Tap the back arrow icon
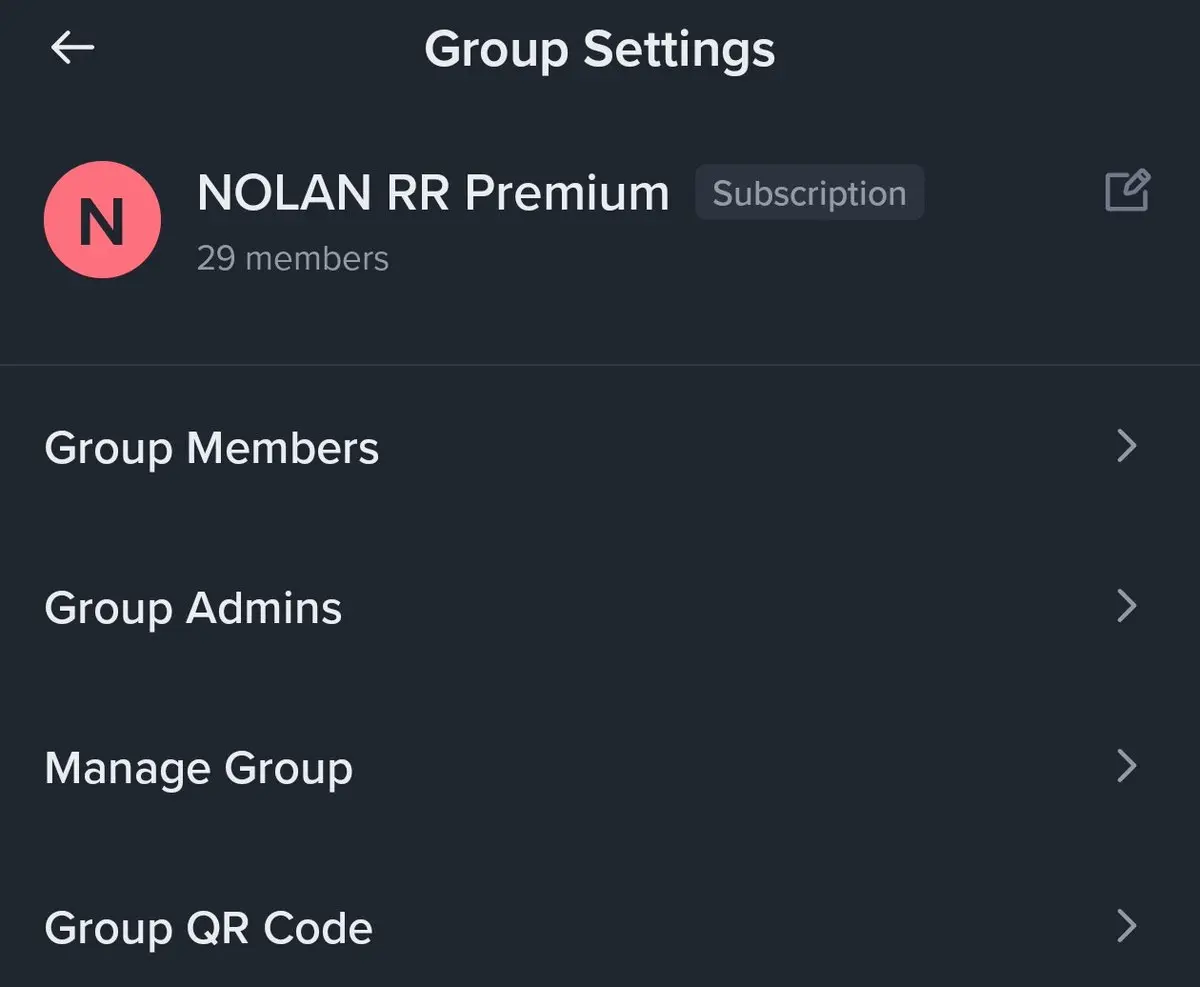1200x987 pixels. pos(72,47)
